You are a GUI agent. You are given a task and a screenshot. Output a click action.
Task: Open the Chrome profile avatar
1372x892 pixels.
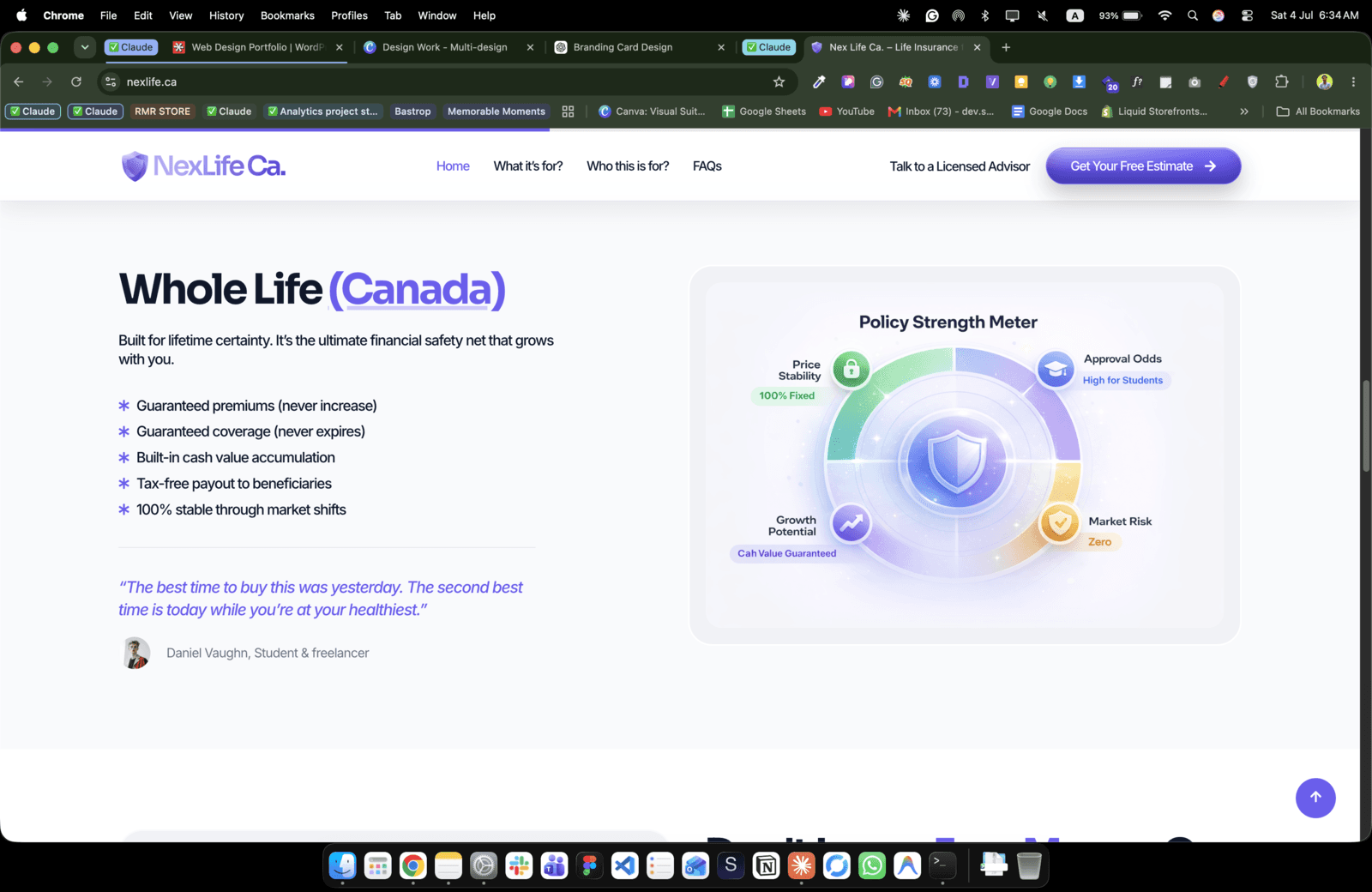pos(1325,81)
